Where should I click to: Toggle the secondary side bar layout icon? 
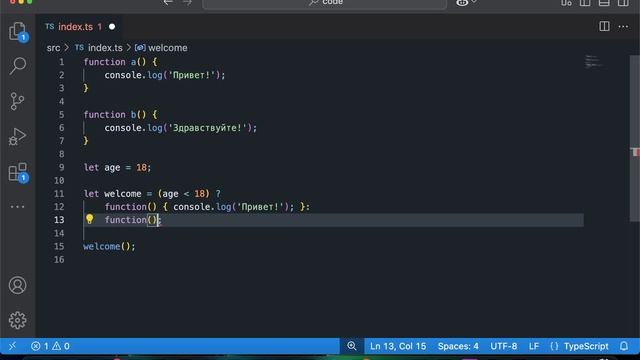[623, 3]
